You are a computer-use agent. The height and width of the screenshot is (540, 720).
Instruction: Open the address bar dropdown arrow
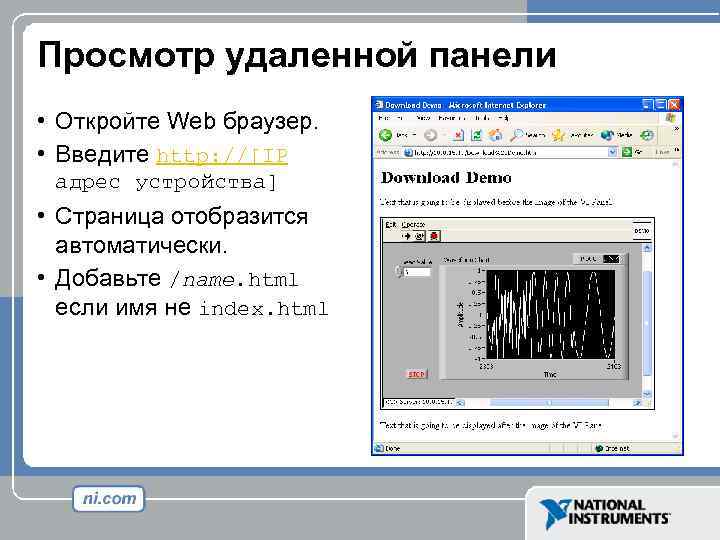[612, 152]
